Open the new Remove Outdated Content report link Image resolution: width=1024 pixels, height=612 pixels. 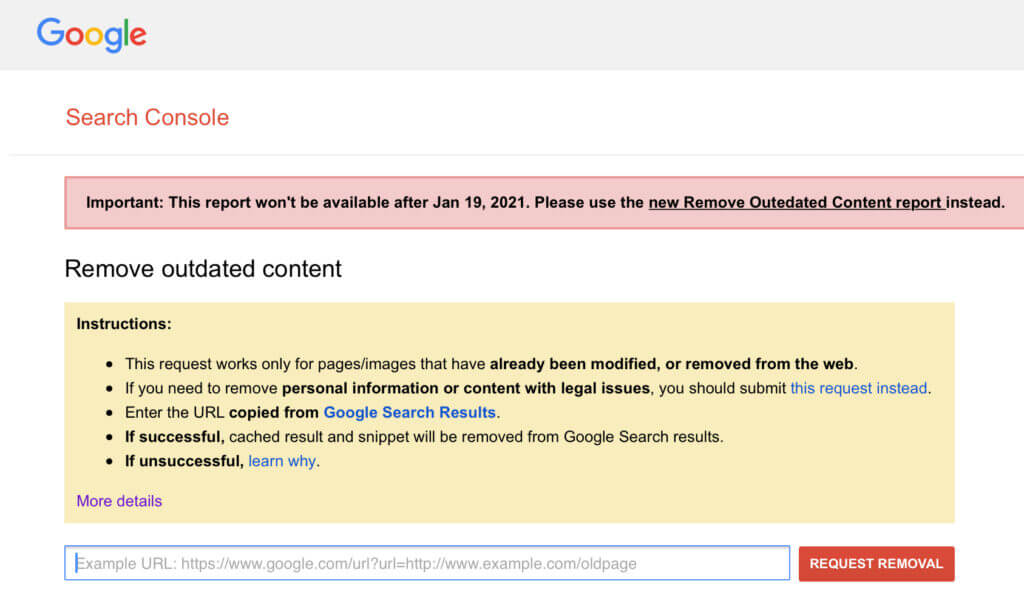[x=797, y=202]
